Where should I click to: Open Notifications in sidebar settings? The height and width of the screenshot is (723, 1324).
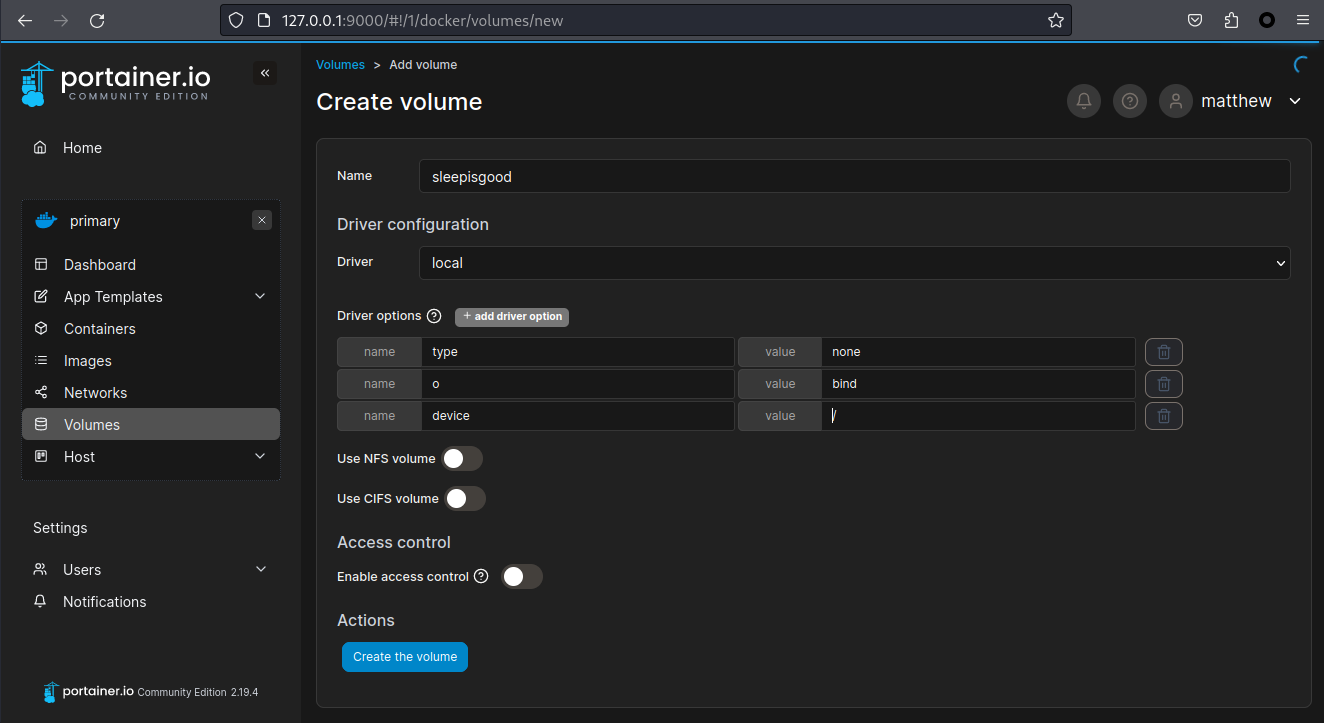click(151, 601)
